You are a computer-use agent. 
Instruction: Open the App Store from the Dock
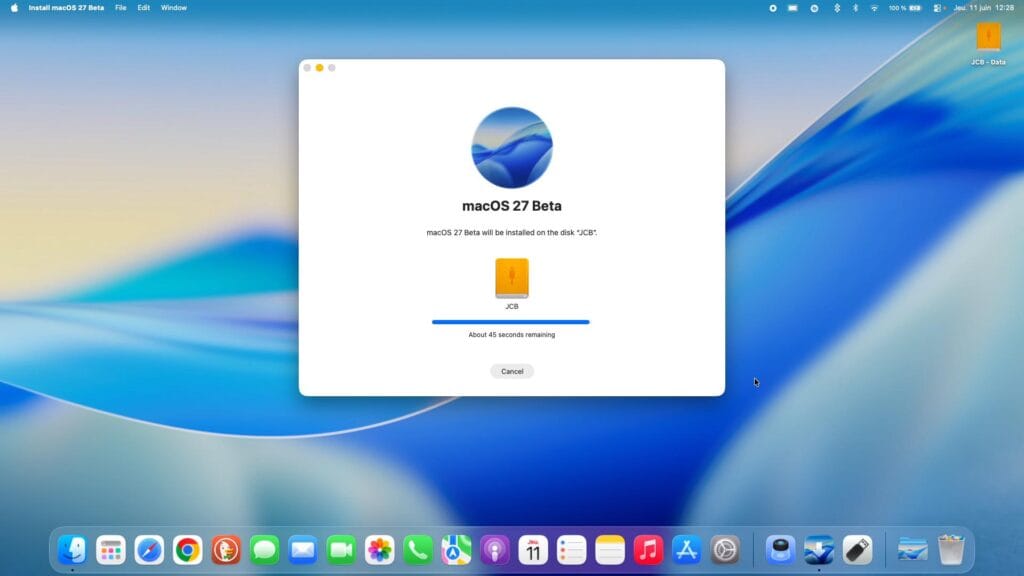point(686,550)
